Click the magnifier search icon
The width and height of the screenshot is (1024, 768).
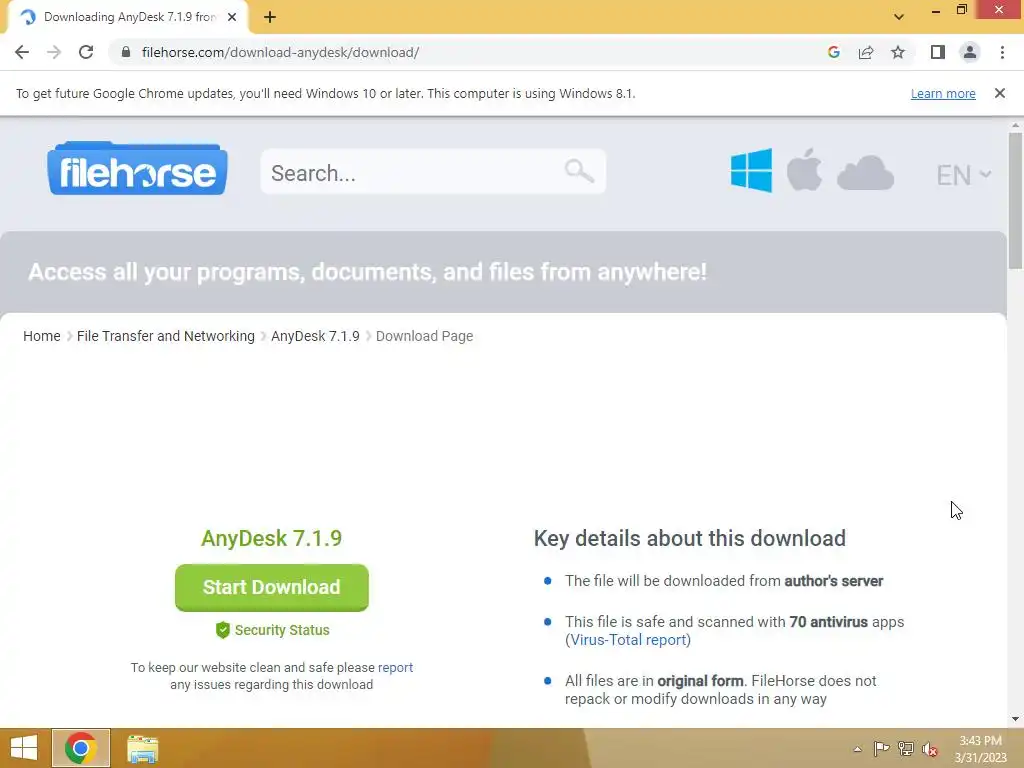579,171
